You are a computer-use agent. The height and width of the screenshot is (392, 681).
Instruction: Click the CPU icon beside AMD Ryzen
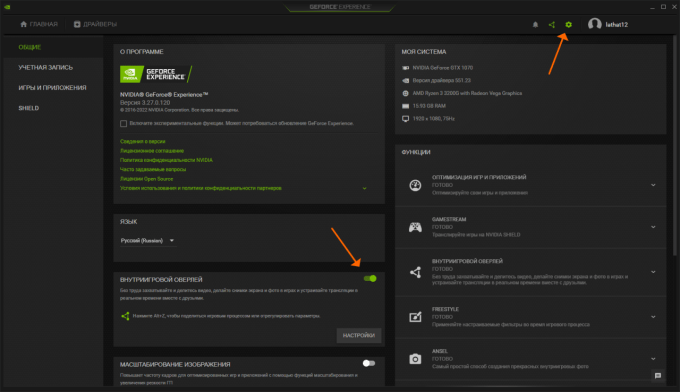pos(405,93)
